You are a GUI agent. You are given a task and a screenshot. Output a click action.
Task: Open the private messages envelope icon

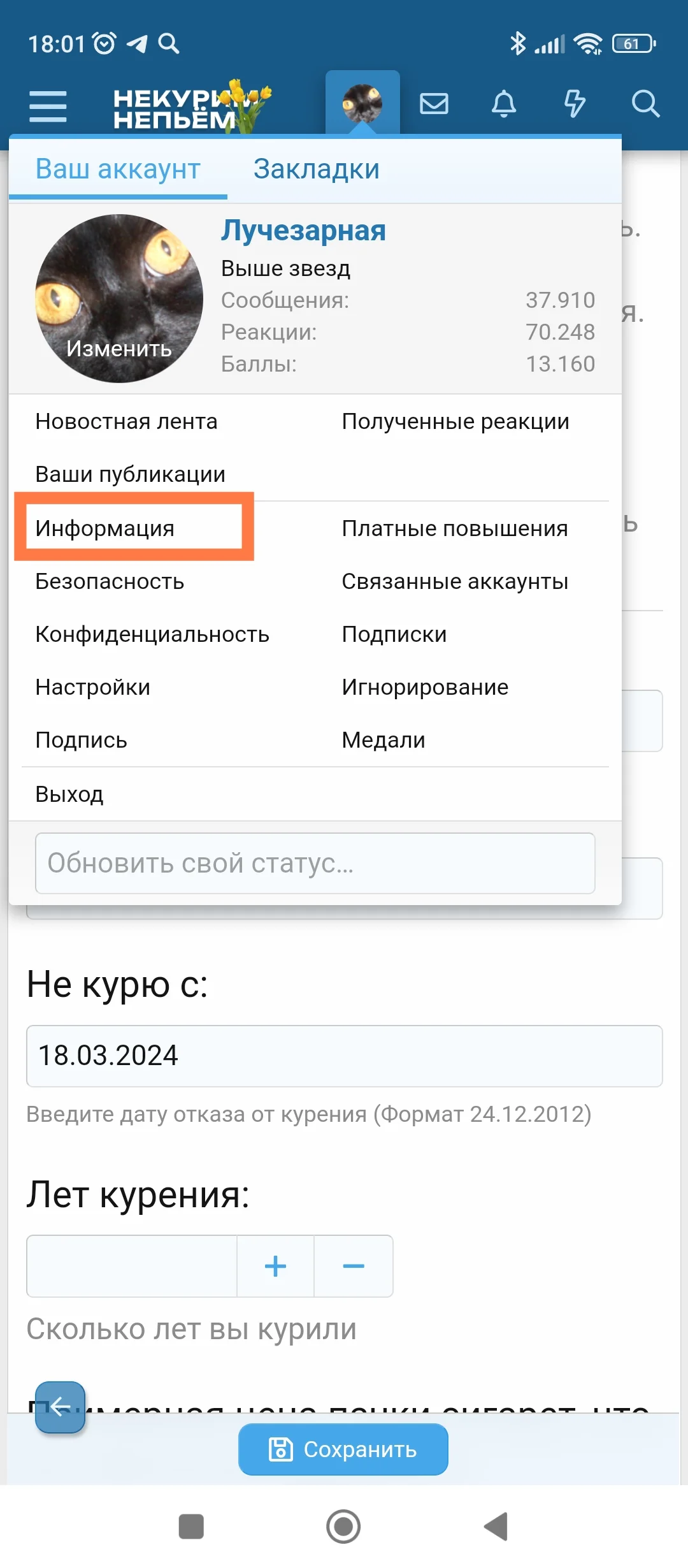(434, 104)
